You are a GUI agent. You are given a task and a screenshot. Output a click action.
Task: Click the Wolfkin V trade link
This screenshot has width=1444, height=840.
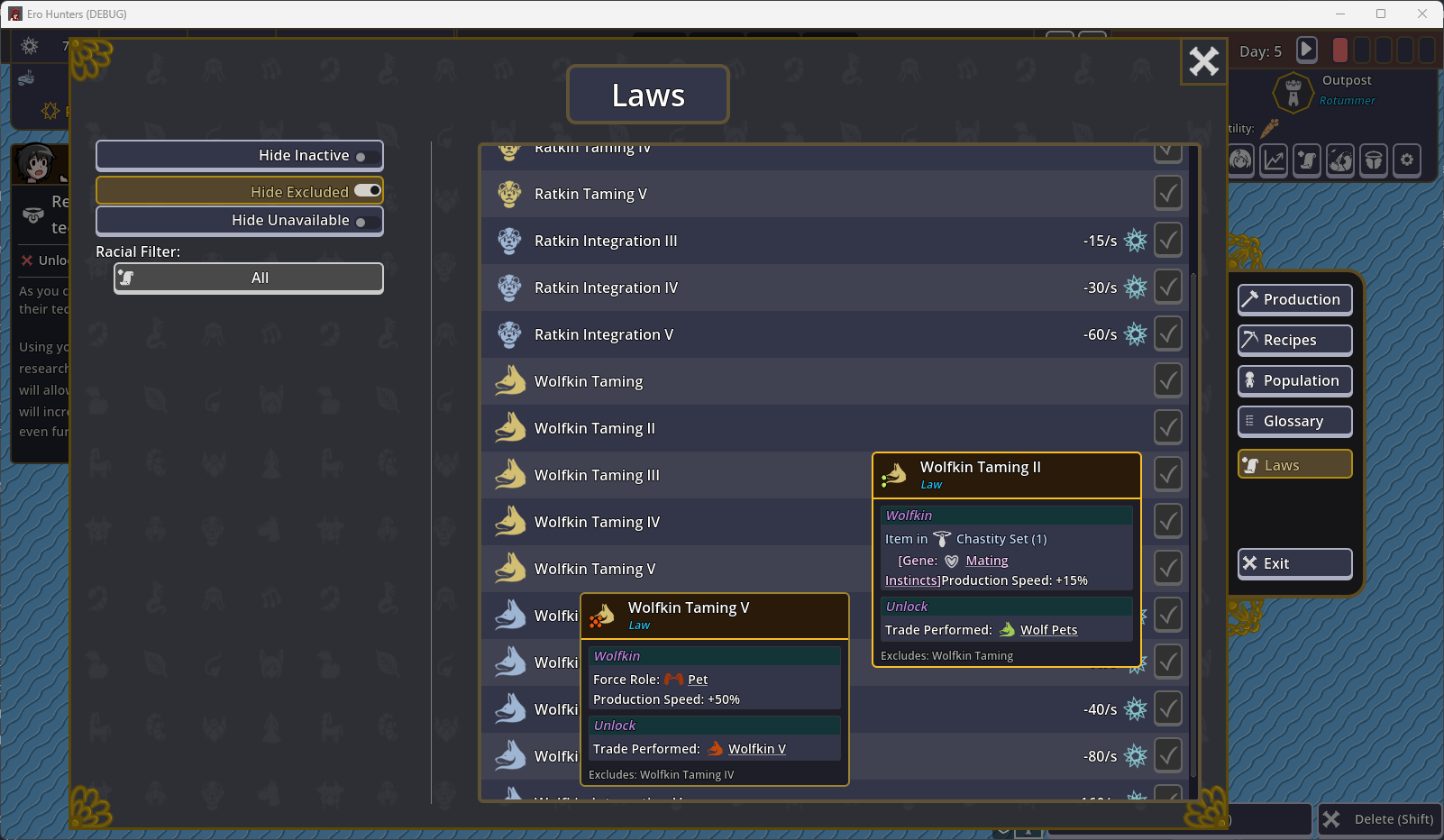coord(757,749)
